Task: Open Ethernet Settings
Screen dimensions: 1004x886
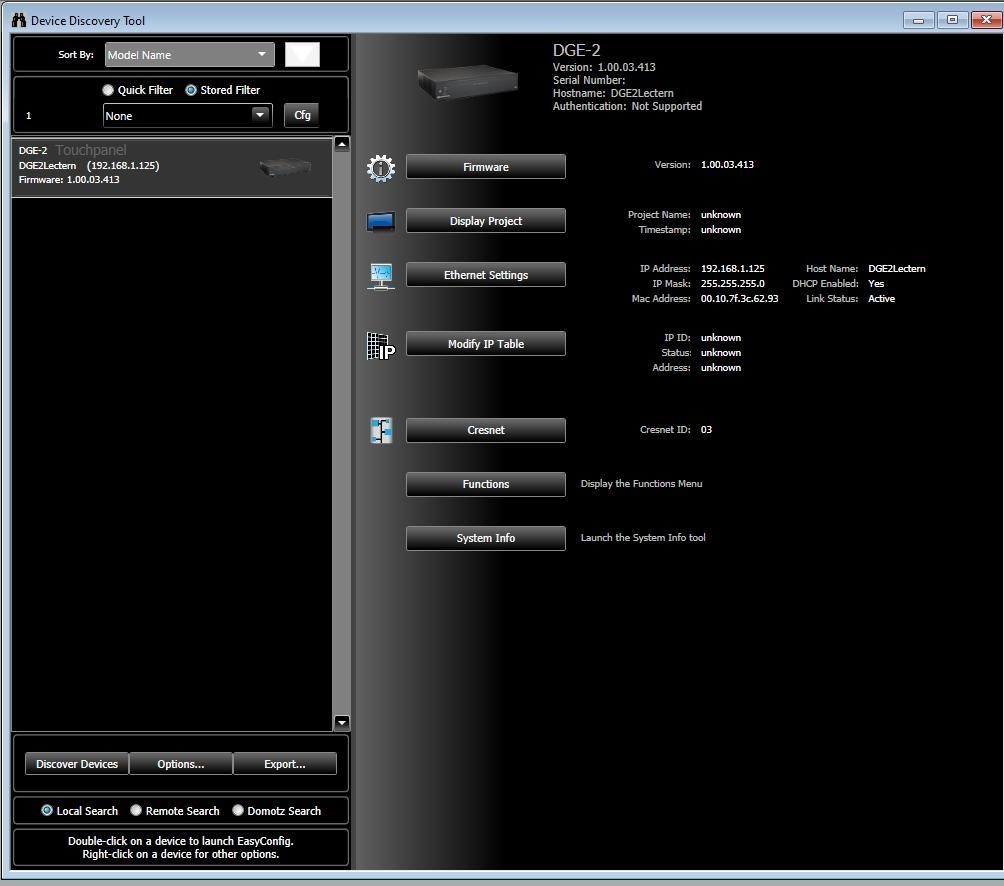Action: [486, 275]
